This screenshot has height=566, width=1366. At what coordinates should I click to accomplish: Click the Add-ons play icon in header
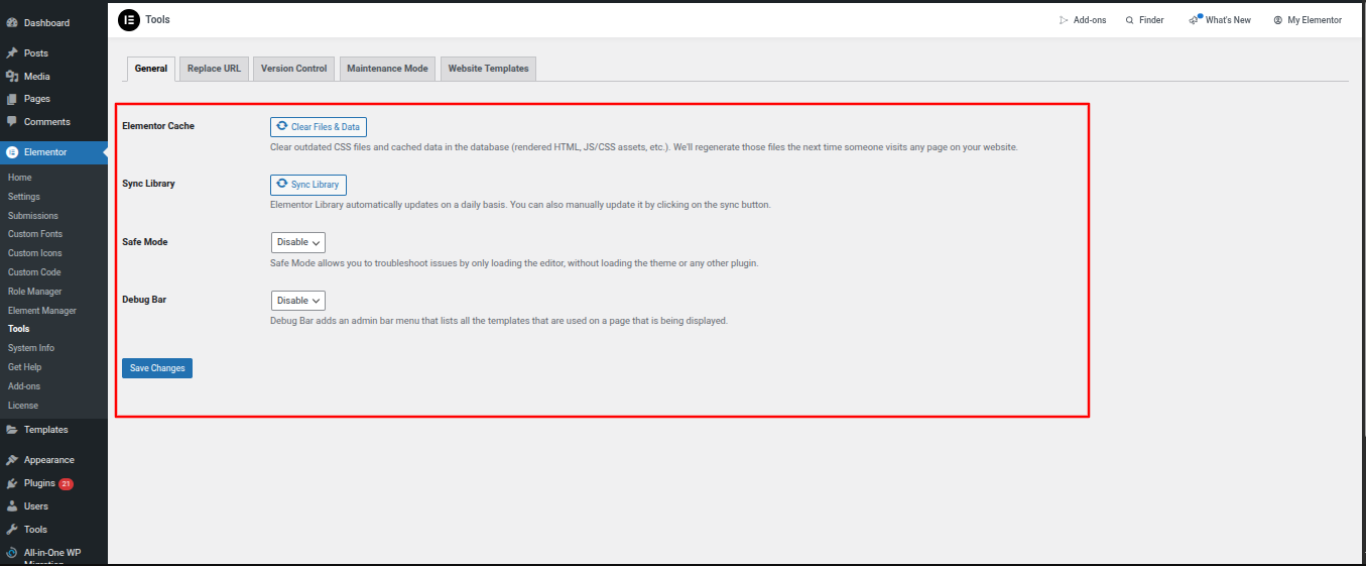point(1064,20)
